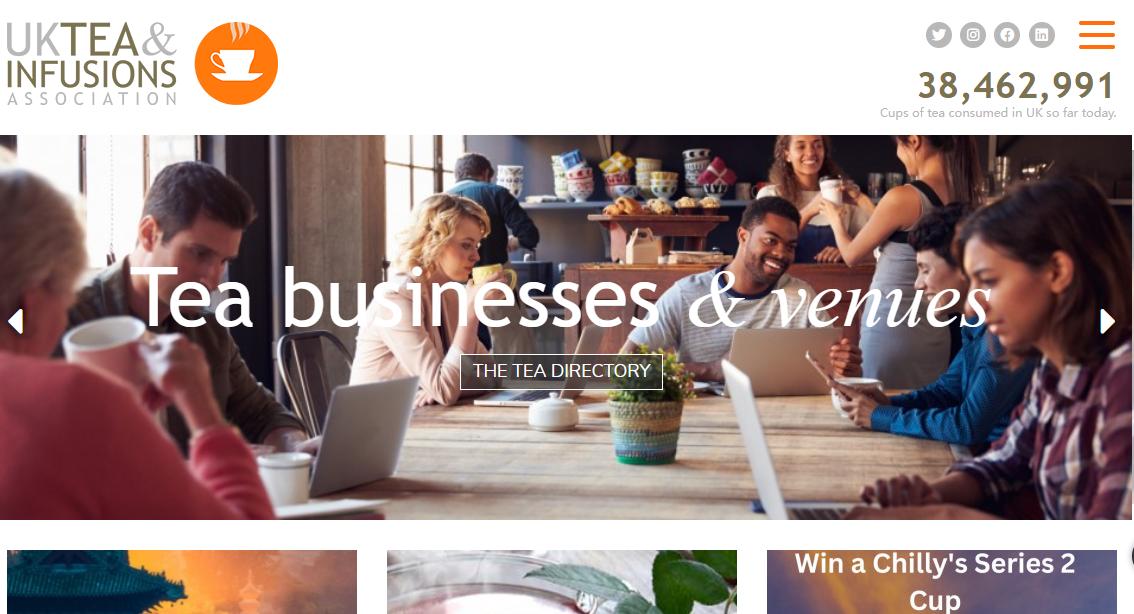Click the cups of tea counter number

[1016, 86]
